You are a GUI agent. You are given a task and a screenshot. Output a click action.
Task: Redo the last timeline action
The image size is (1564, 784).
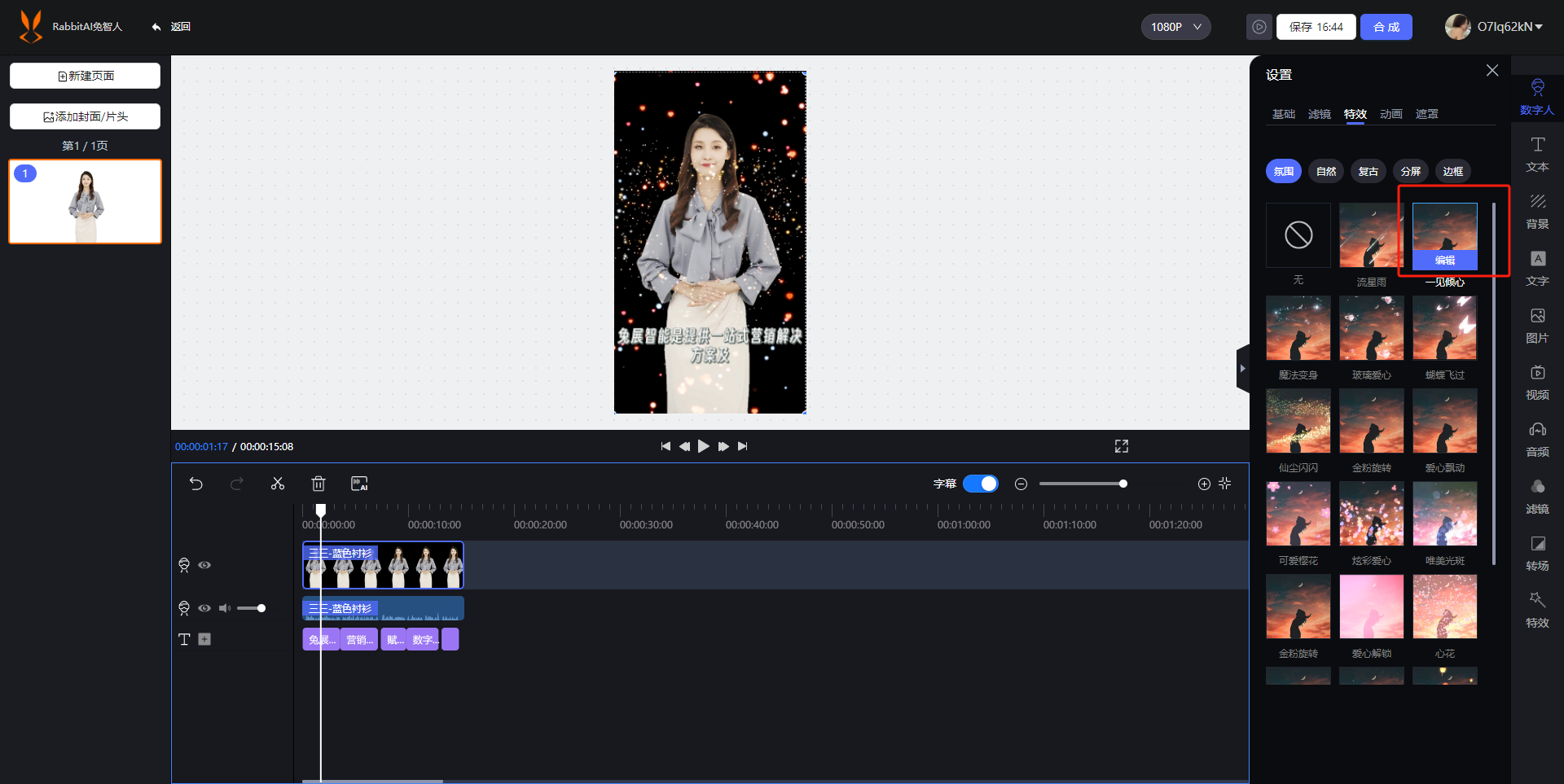(237, 484)
